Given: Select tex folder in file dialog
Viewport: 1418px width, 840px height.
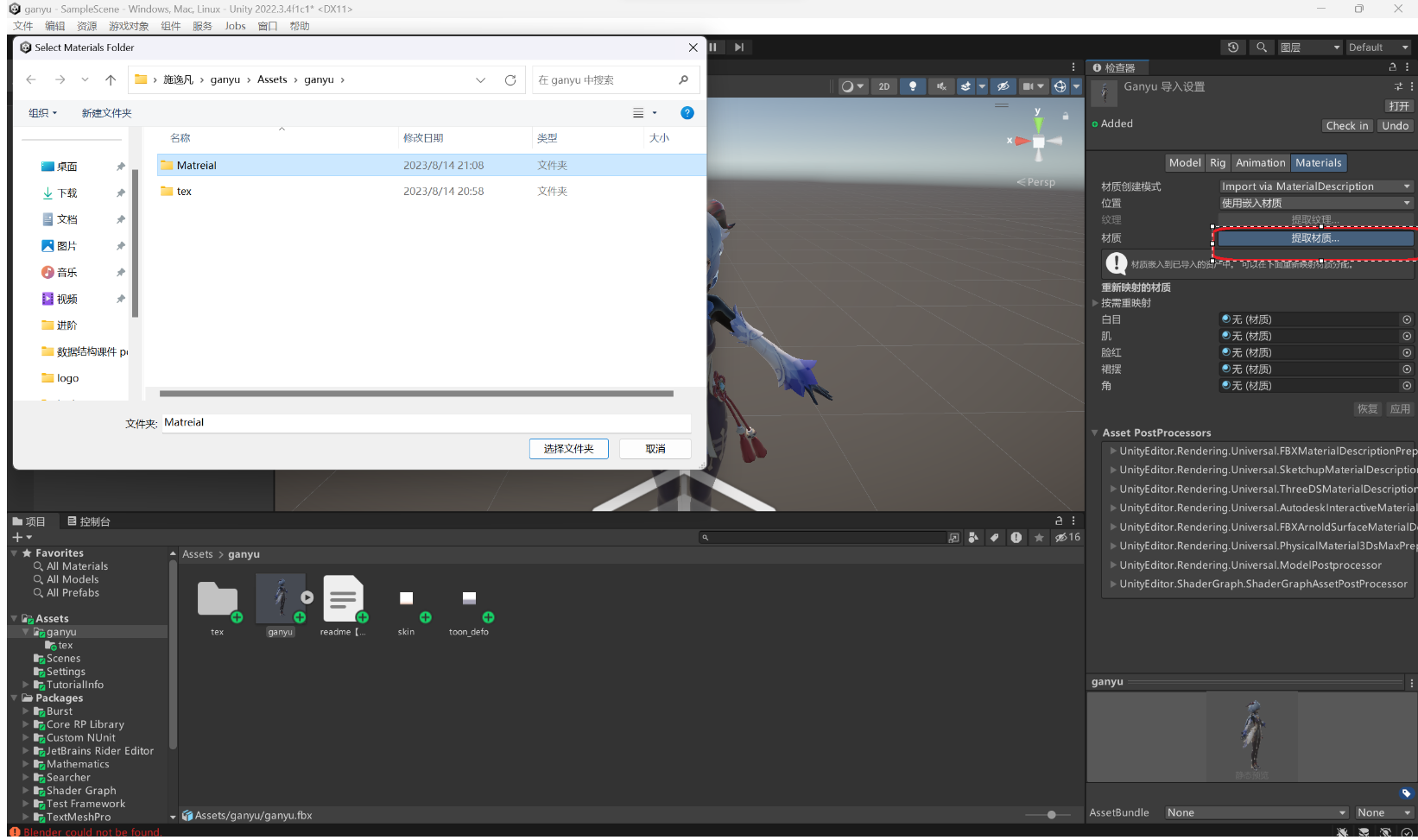Looking at the screenshot, I should 431,192.
